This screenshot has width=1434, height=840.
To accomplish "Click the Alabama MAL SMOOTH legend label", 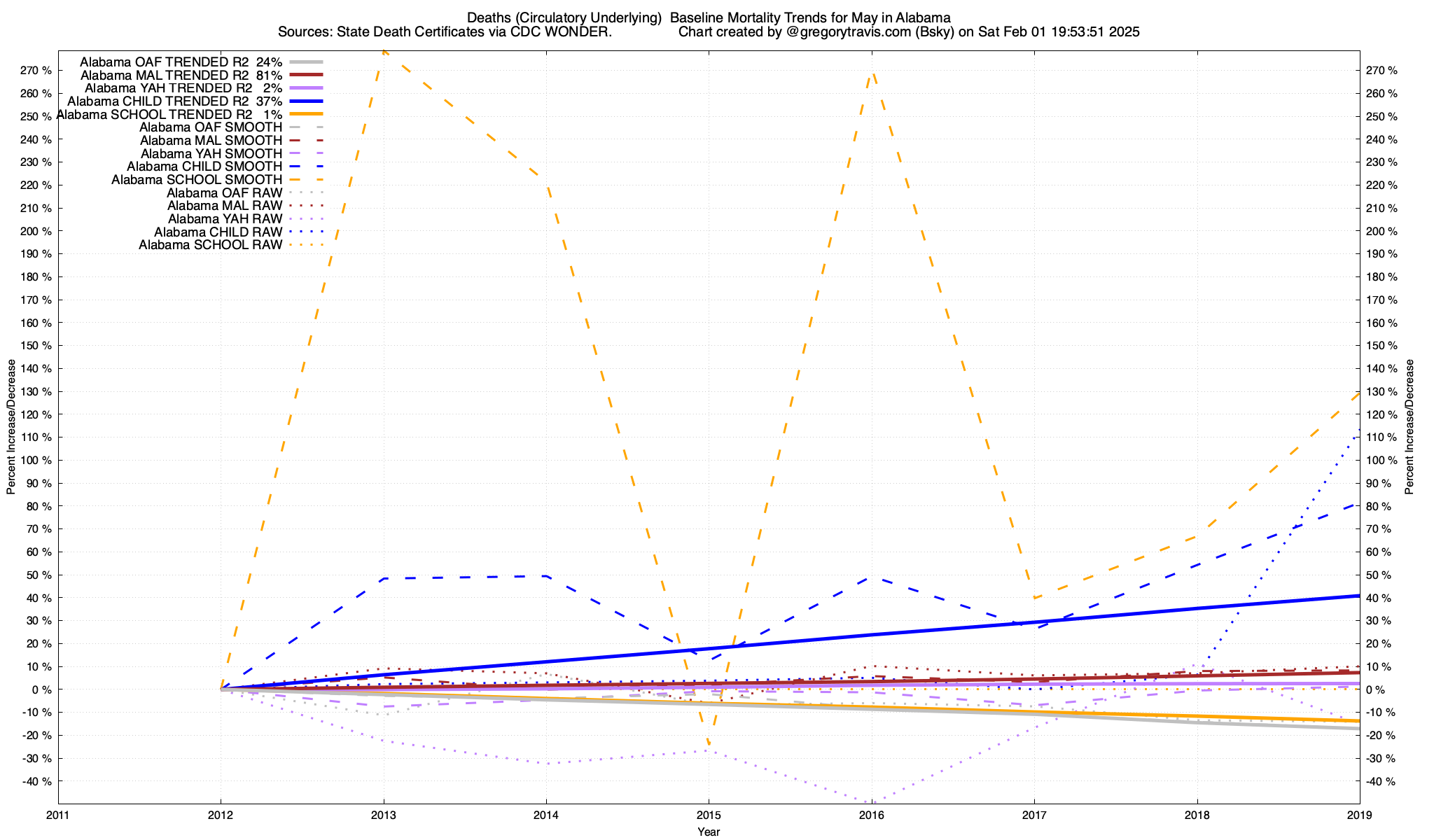I will point(210,141).
